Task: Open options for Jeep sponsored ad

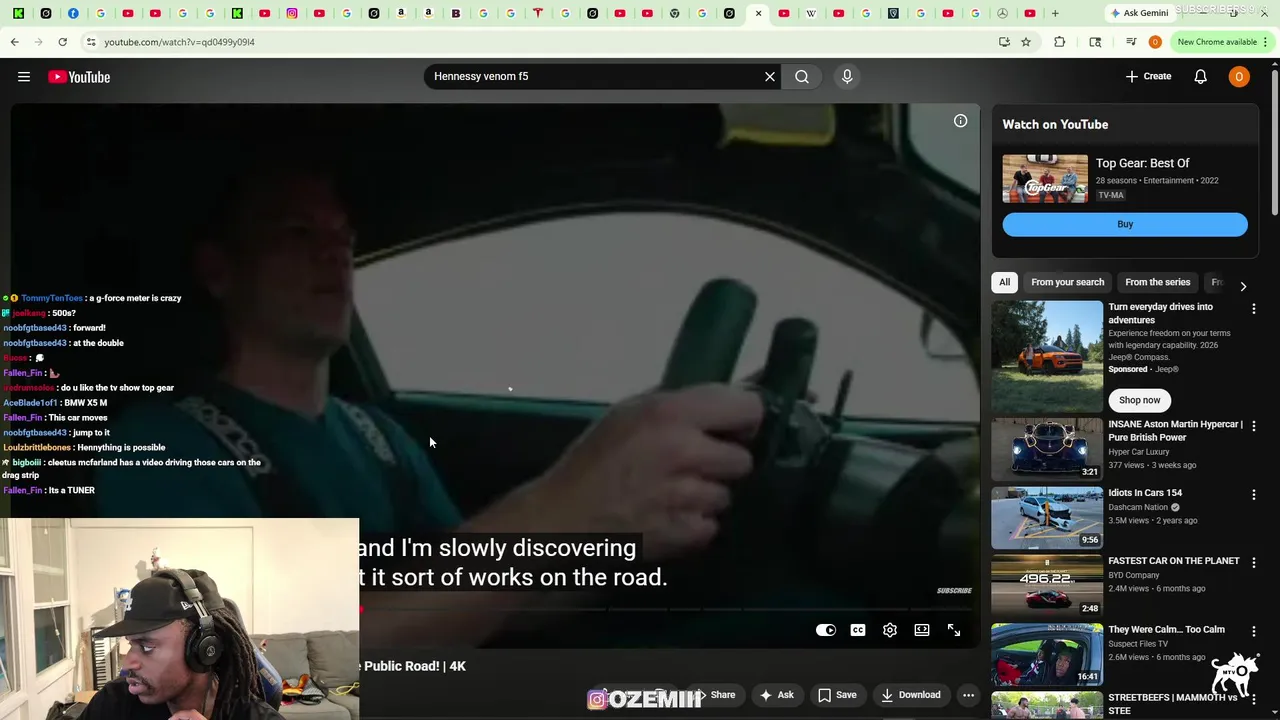Action: coord(1254,309)
